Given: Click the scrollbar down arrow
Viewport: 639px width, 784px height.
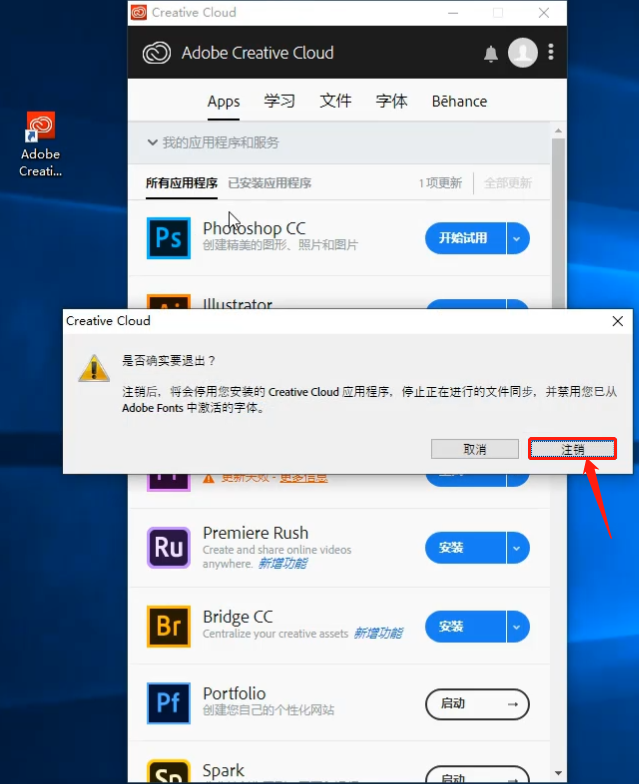Looking at the screenshot, I should (558, 773).
